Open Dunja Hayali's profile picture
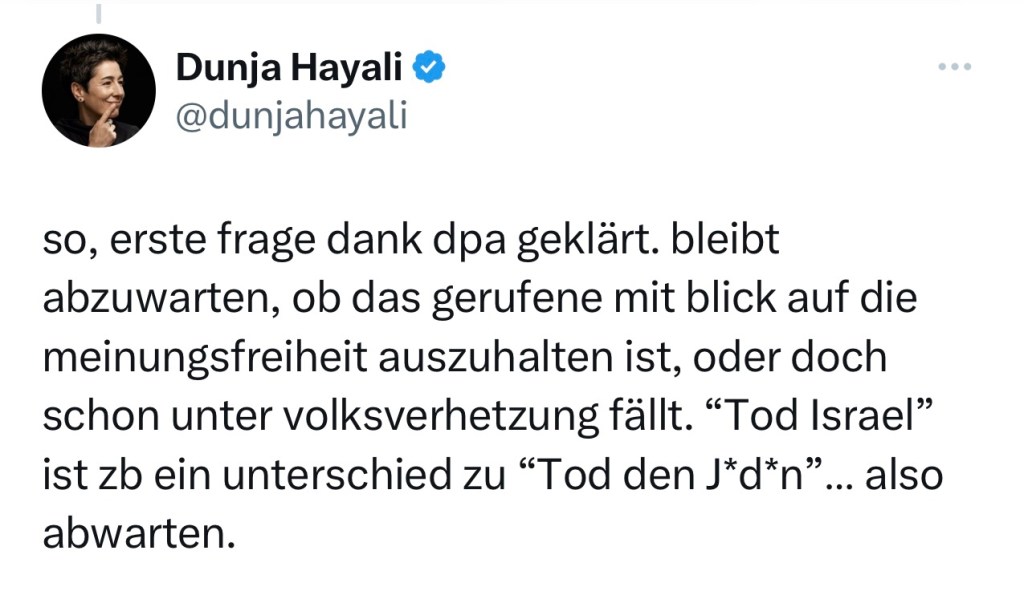This screenshot has height=591, width=1024. click(98, 91)
